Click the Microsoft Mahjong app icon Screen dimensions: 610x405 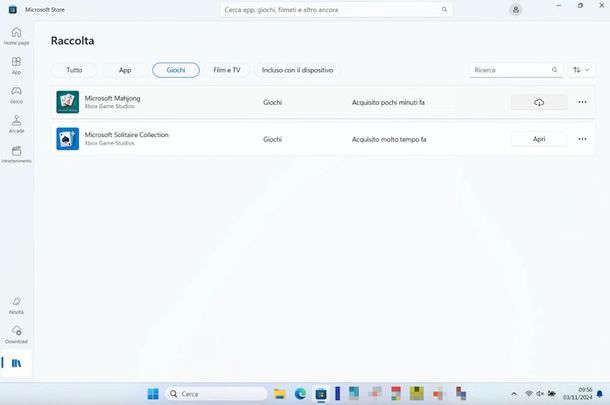click(68, 102)
